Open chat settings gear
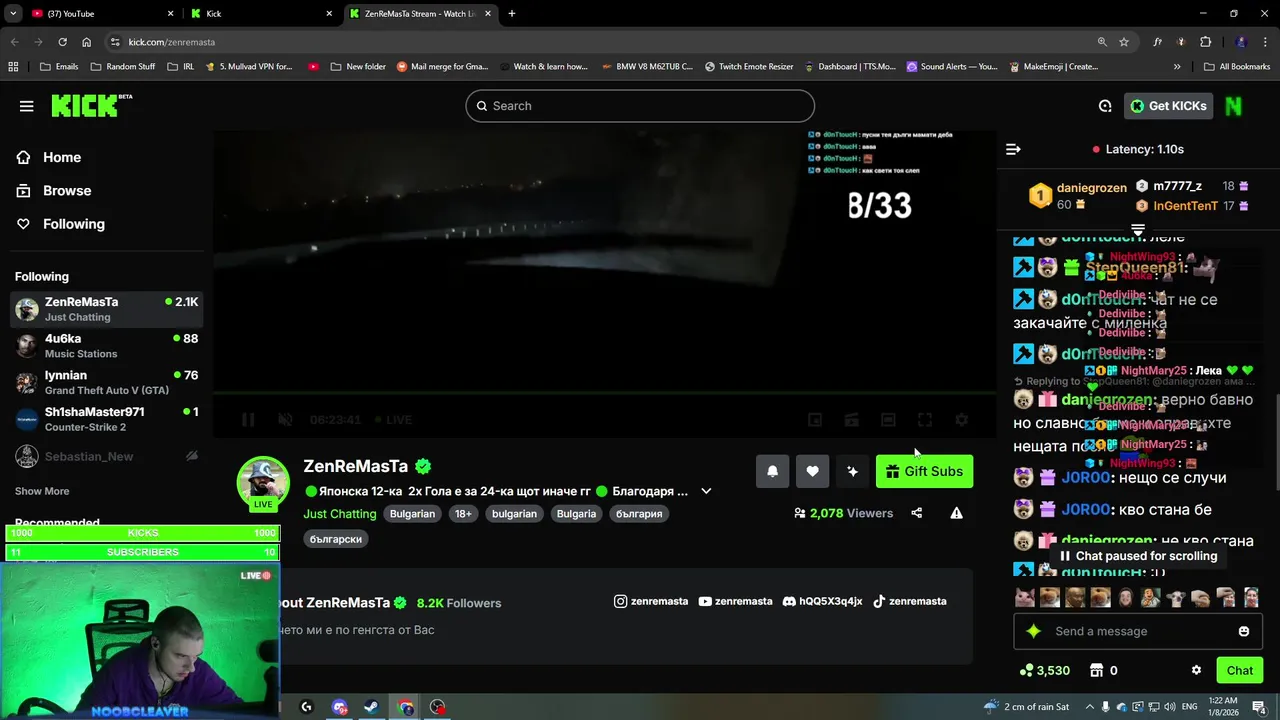This screenshot has height=720, width=1280. click(x=1196, y=670)
